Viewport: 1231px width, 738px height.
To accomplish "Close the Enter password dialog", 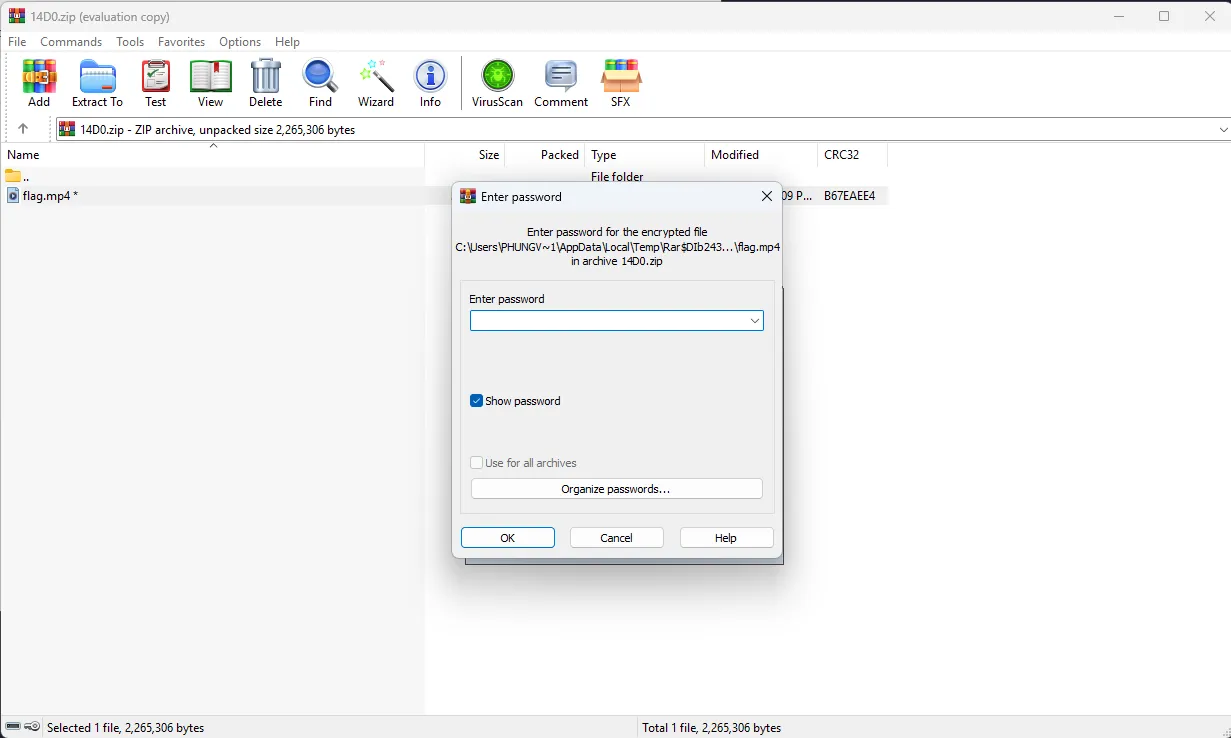I will click(x=767, y=197).
